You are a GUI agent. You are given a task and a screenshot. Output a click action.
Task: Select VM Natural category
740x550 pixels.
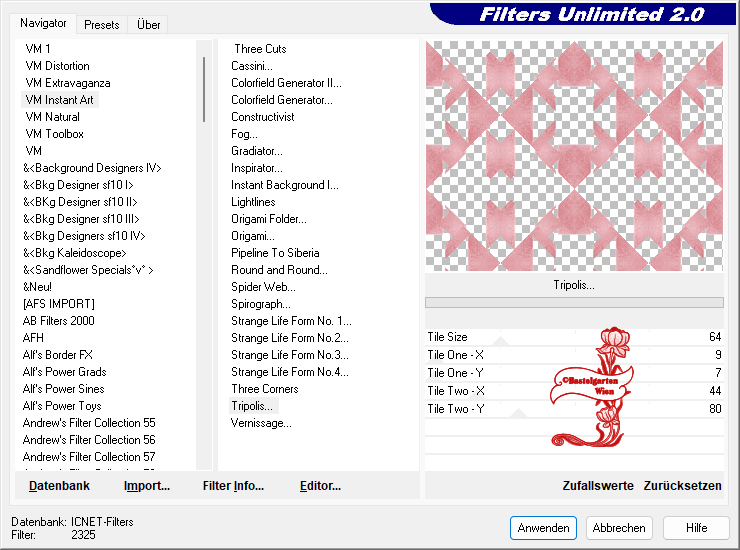pos(53,117)
